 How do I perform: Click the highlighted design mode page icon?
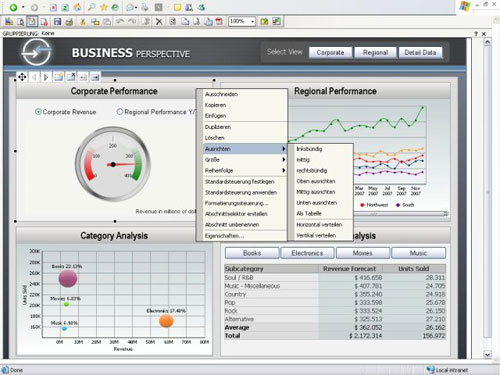click(x=32, y=22)
